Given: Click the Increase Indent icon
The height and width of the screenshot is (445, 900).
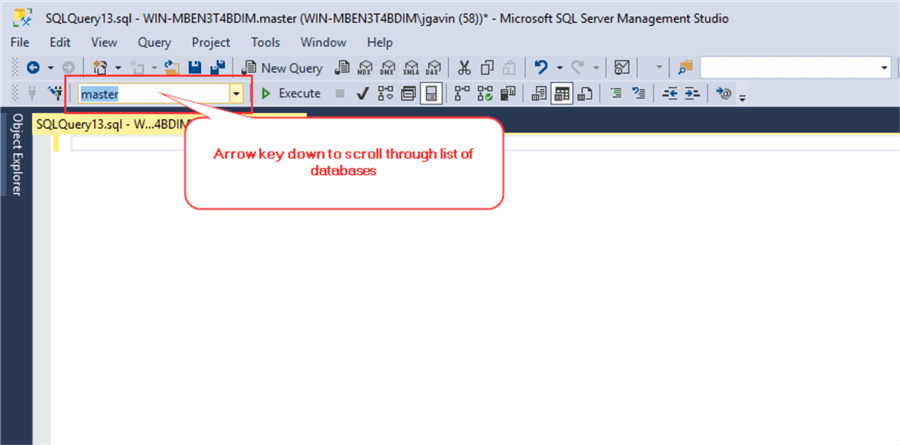Looking at the screenshot, I should pos(693,93).
